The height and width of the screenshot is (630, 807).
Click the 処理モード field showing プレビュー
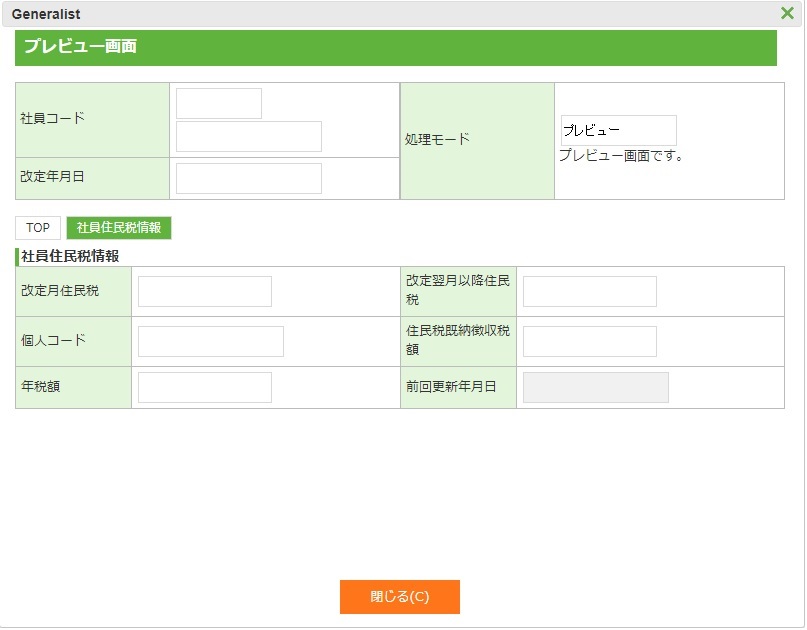click(x=618, y=131)
